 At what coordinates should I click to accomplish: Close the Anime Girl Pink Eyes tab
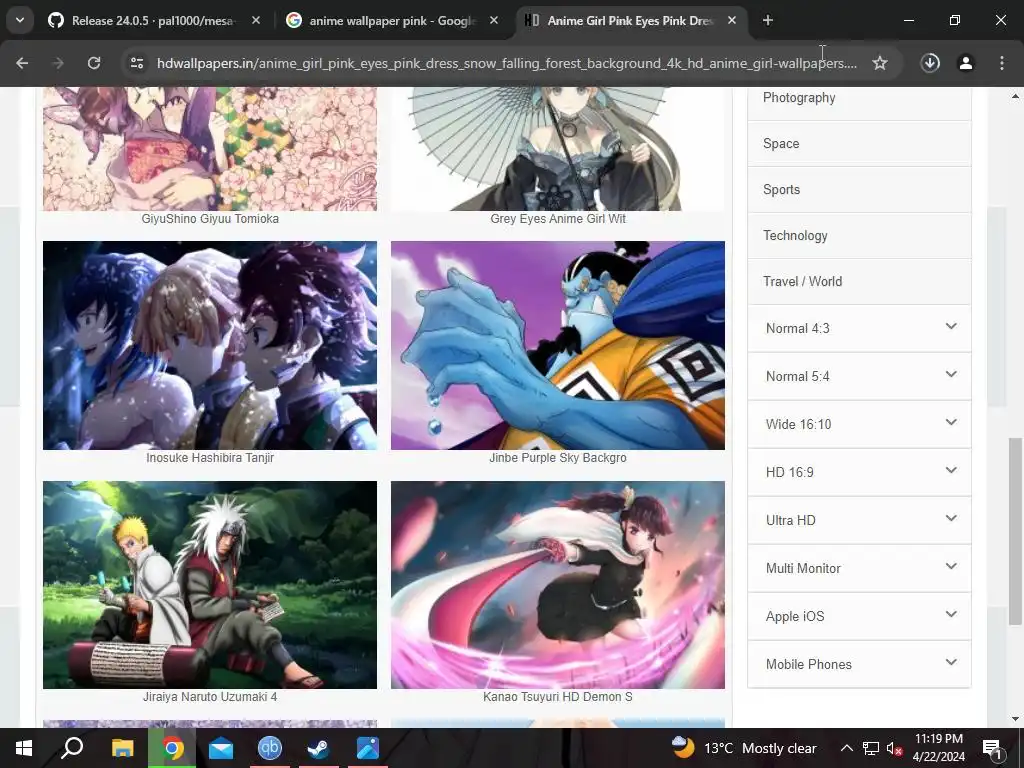[732, 21]
